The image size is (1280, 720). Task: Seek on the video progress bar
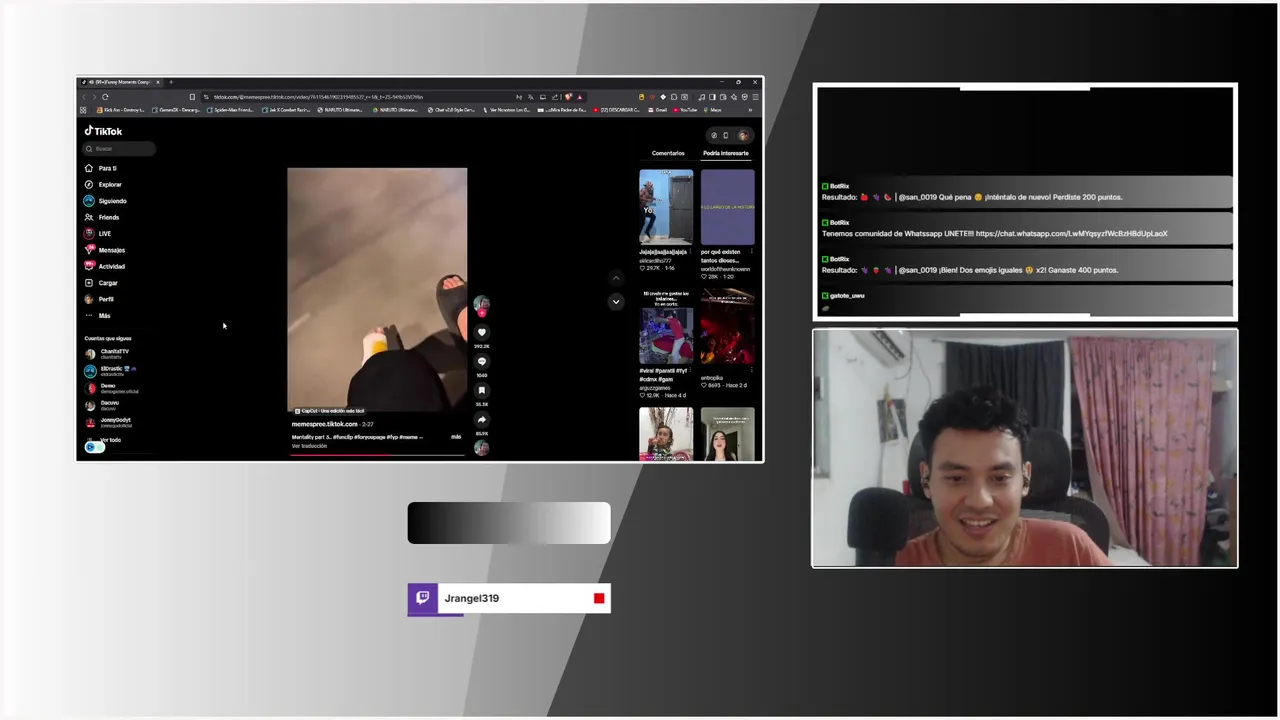coord(377,454)
